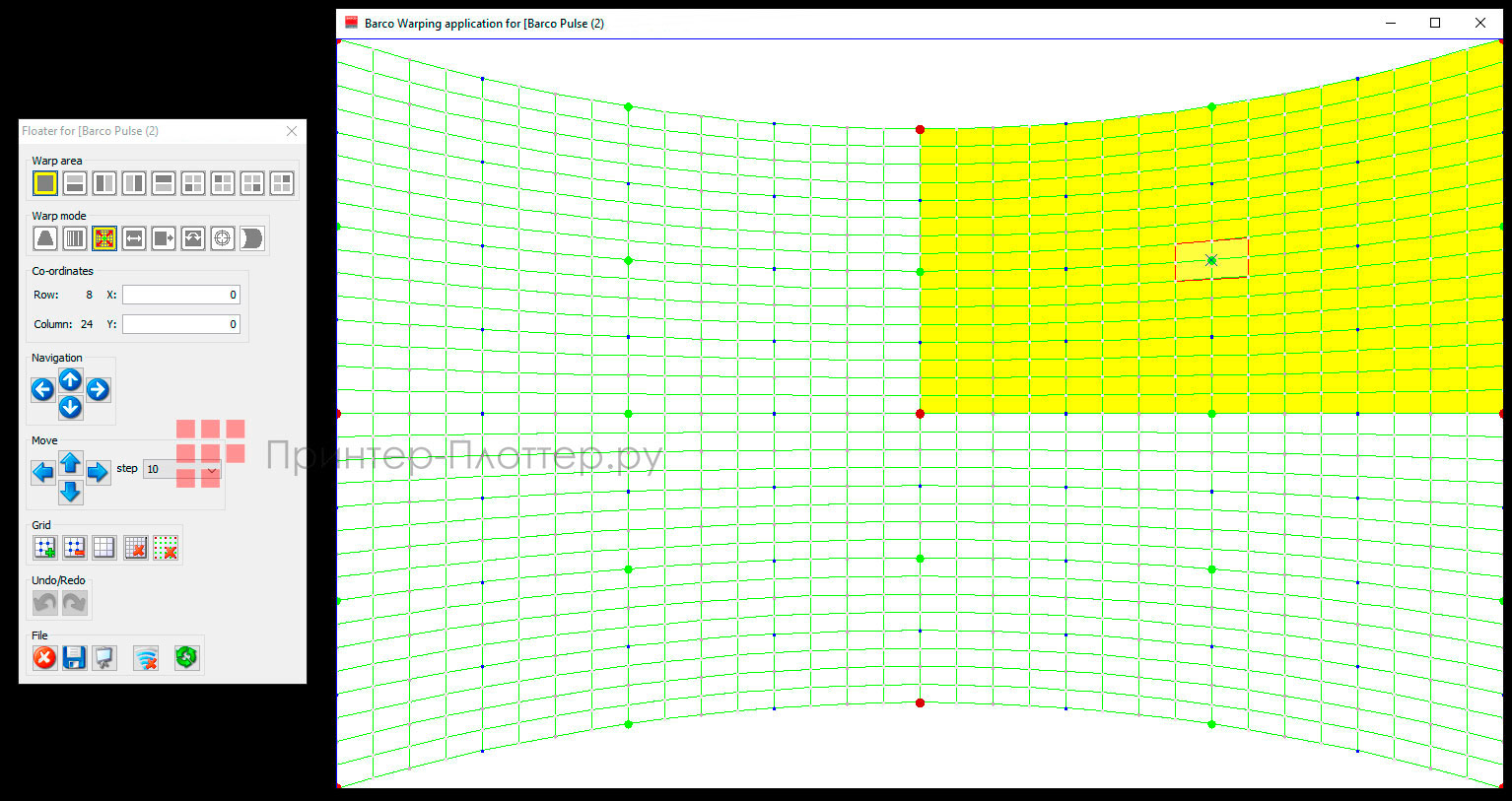Move the selected point left
Viewport: 1512px width, 801px height.
(43, 473)
